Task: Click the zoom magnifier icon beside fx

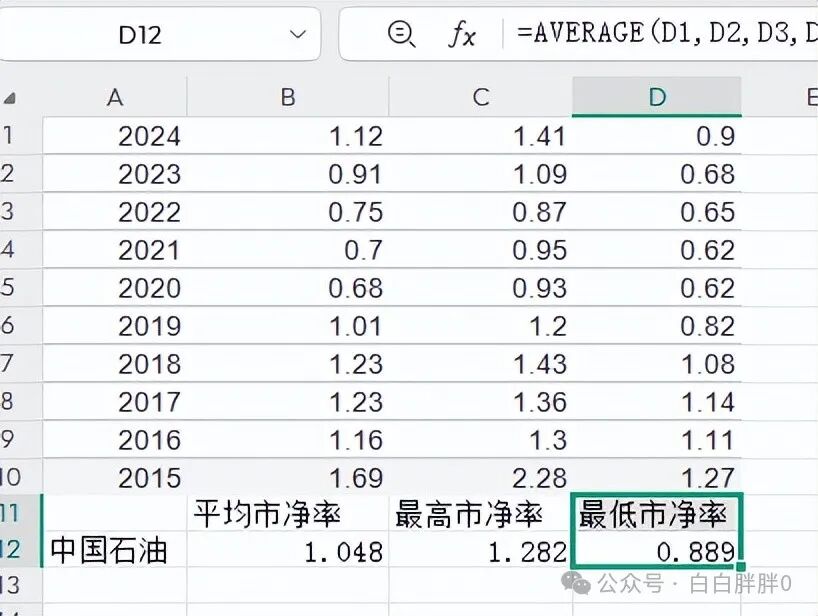Action: [401, 34]
